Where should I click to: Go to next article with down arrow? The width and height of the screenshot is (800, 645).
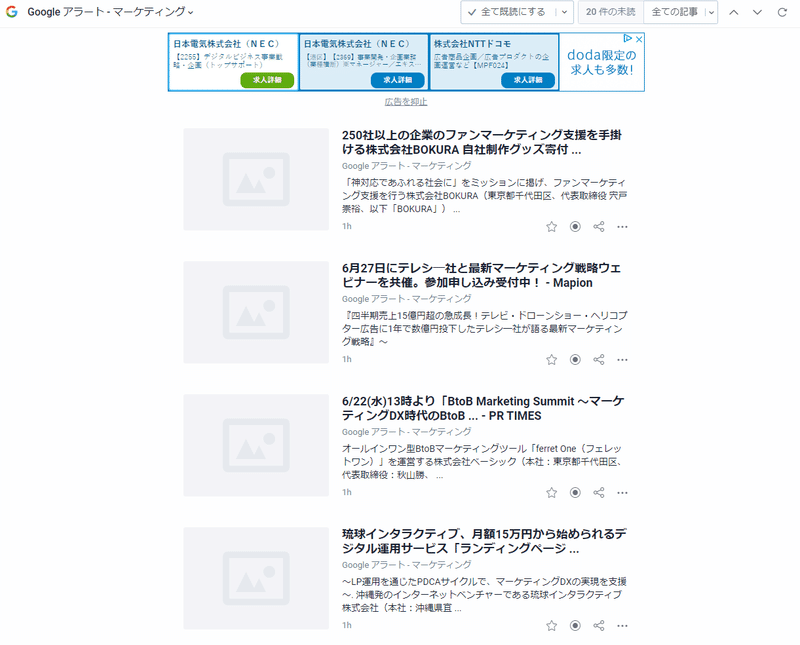[757, 12]
